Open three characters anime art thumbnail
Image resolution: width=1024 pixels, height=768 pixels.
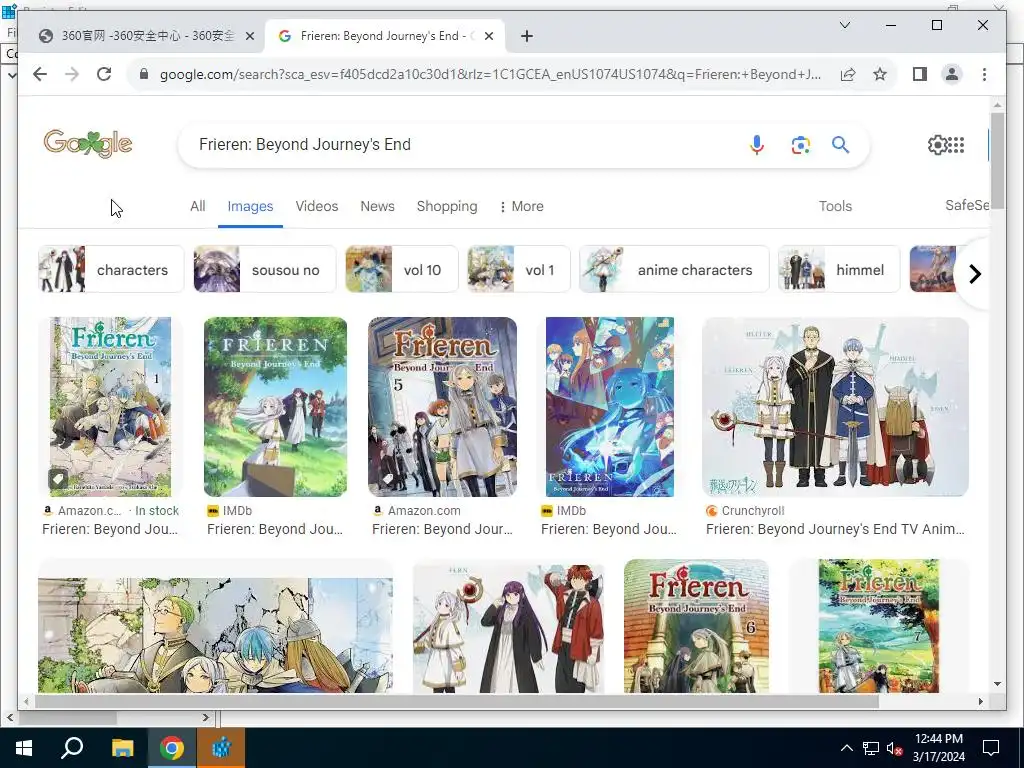tap(509, 628)
